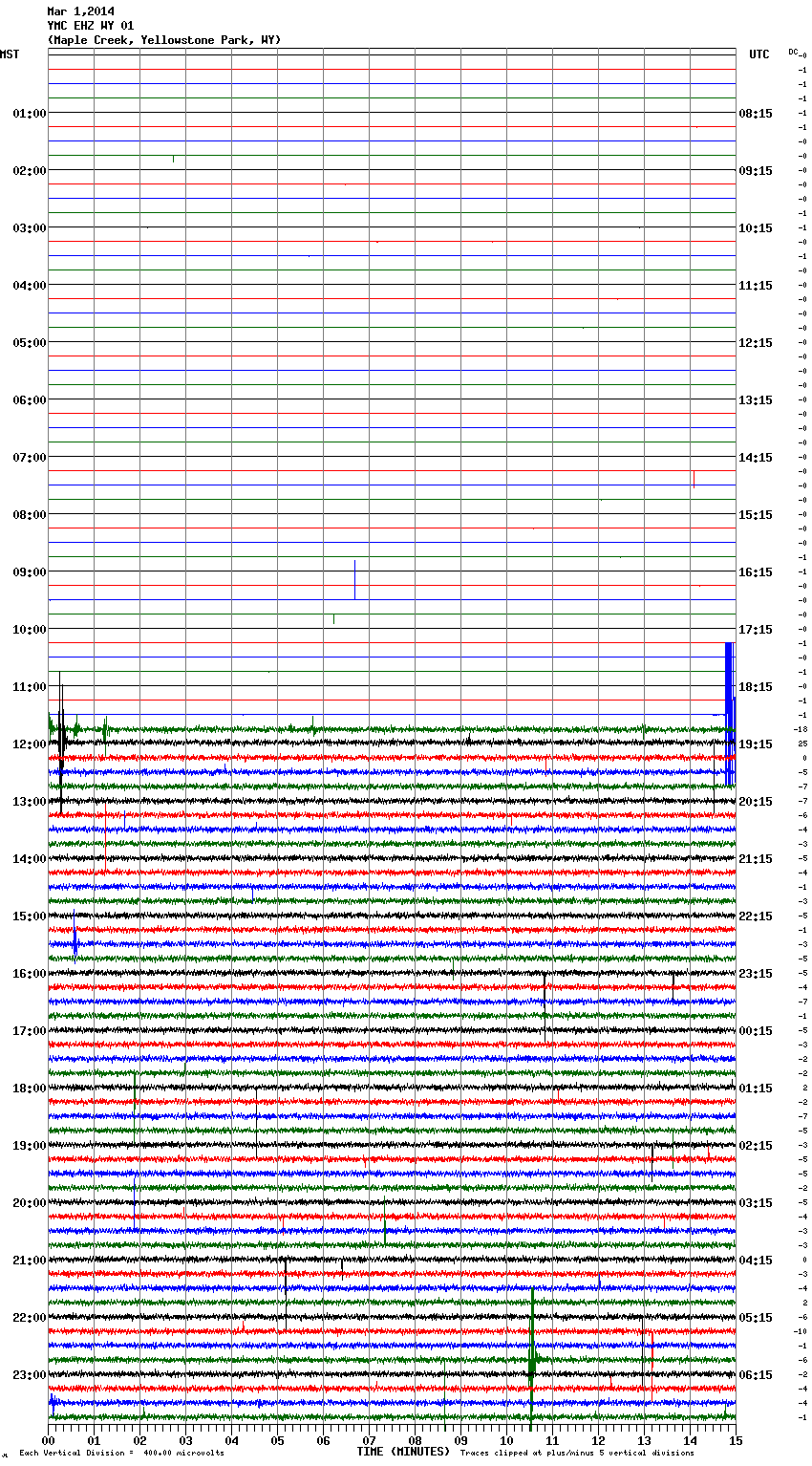Select the 13:00 MST time label
Screen dimensions: 812x1466
30,802
